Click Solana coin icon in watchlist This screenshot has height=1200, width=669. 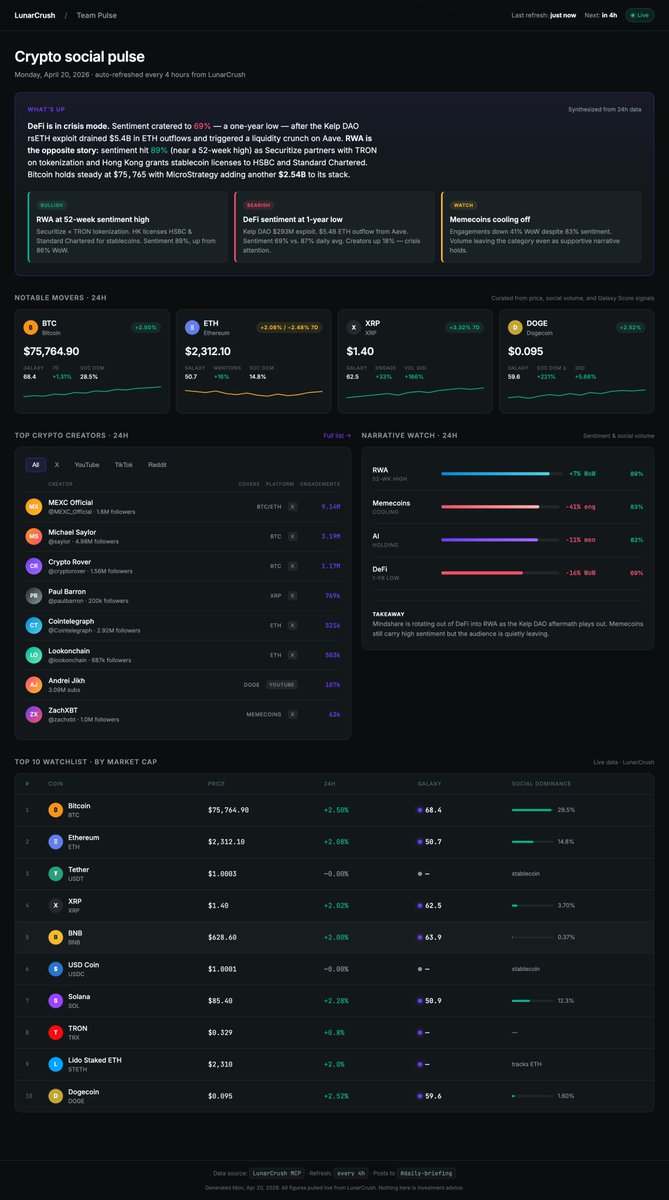click(56, 1001)
